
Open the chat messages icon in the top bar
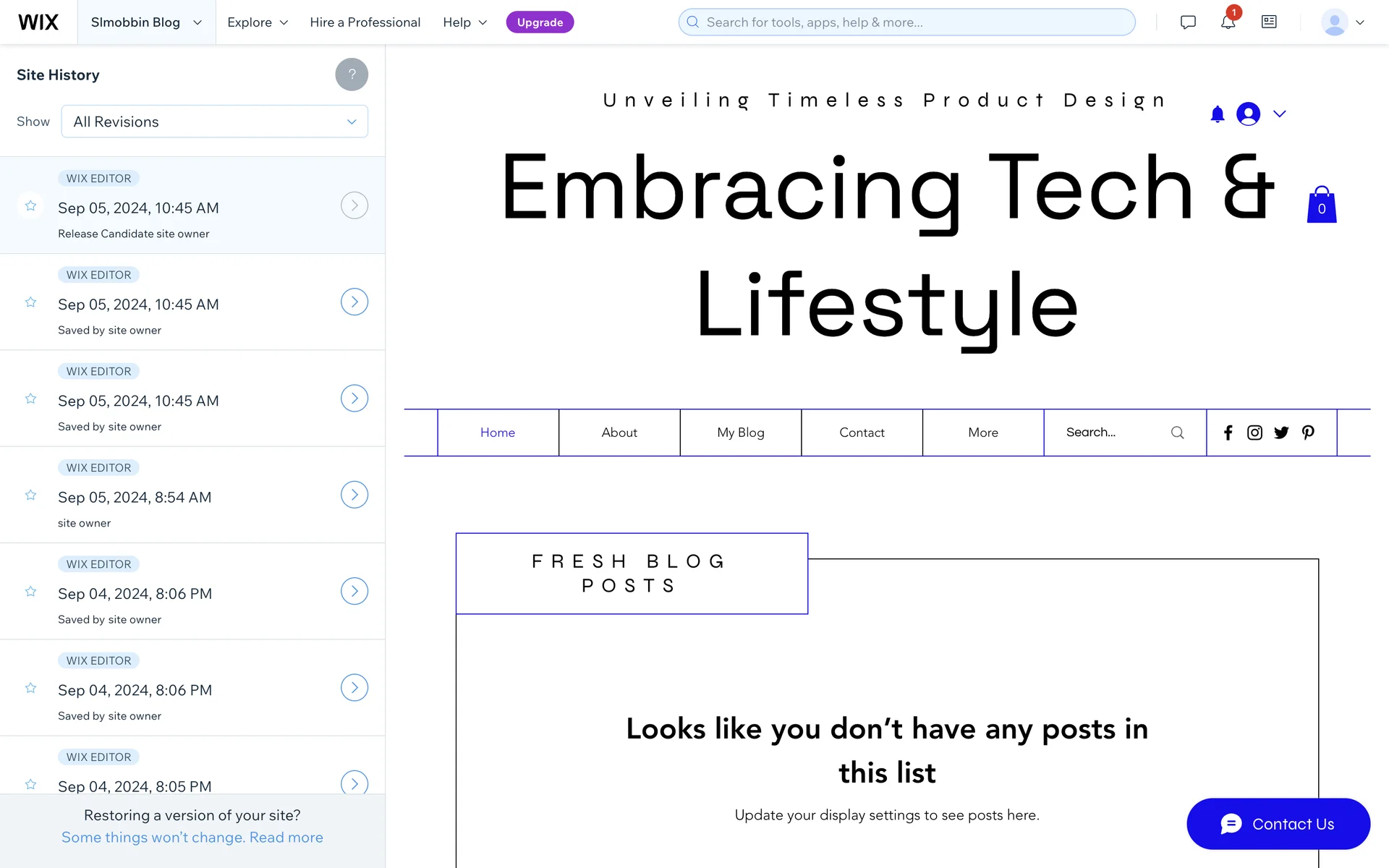point(1188,22)
